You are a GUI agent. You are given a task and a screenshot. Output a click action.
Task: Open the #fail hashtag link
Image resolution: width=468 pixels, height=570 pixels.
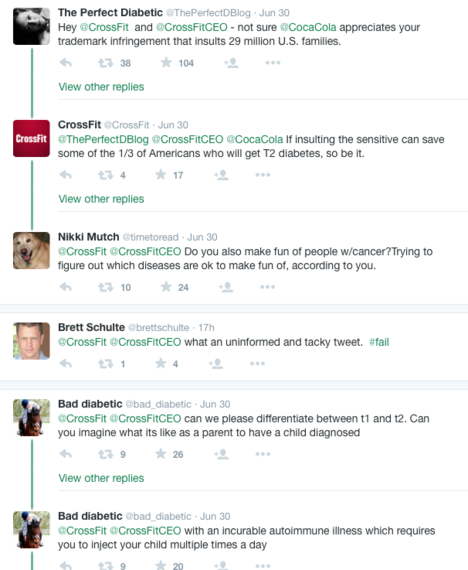(x=379, y=342)
